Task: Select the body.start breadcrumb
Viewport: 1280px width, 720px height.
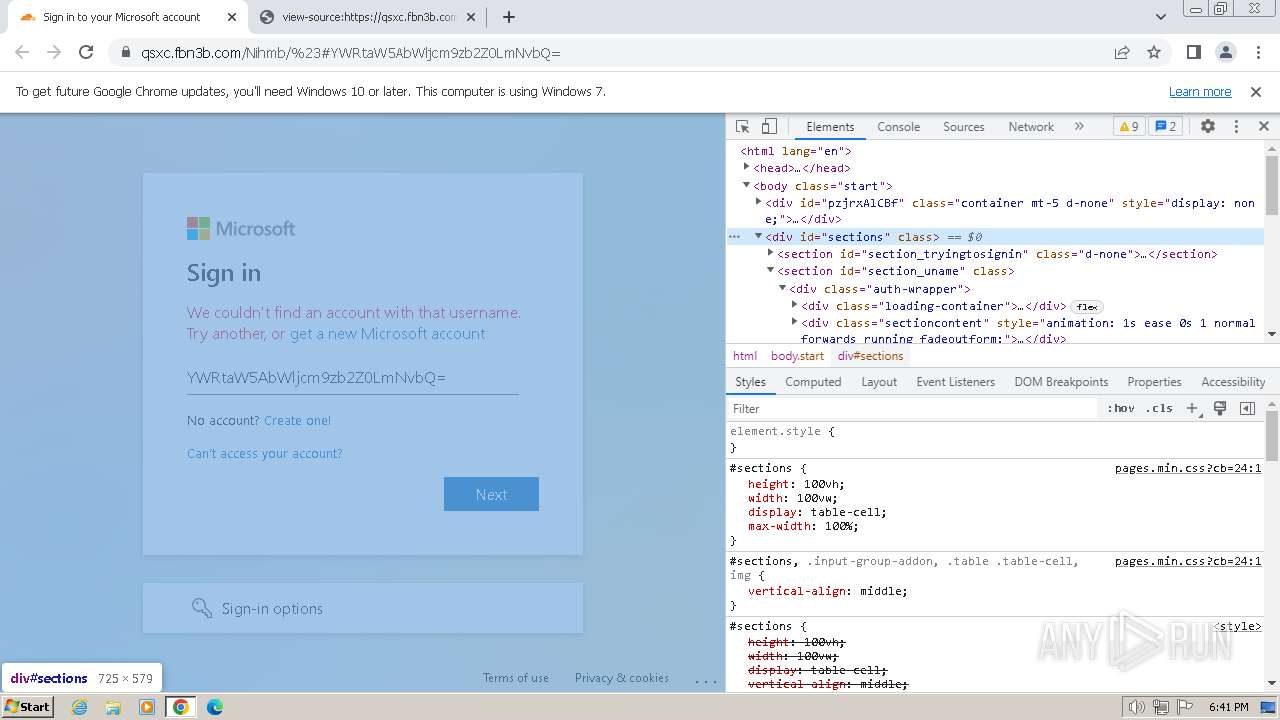Action: pos(797,356)
